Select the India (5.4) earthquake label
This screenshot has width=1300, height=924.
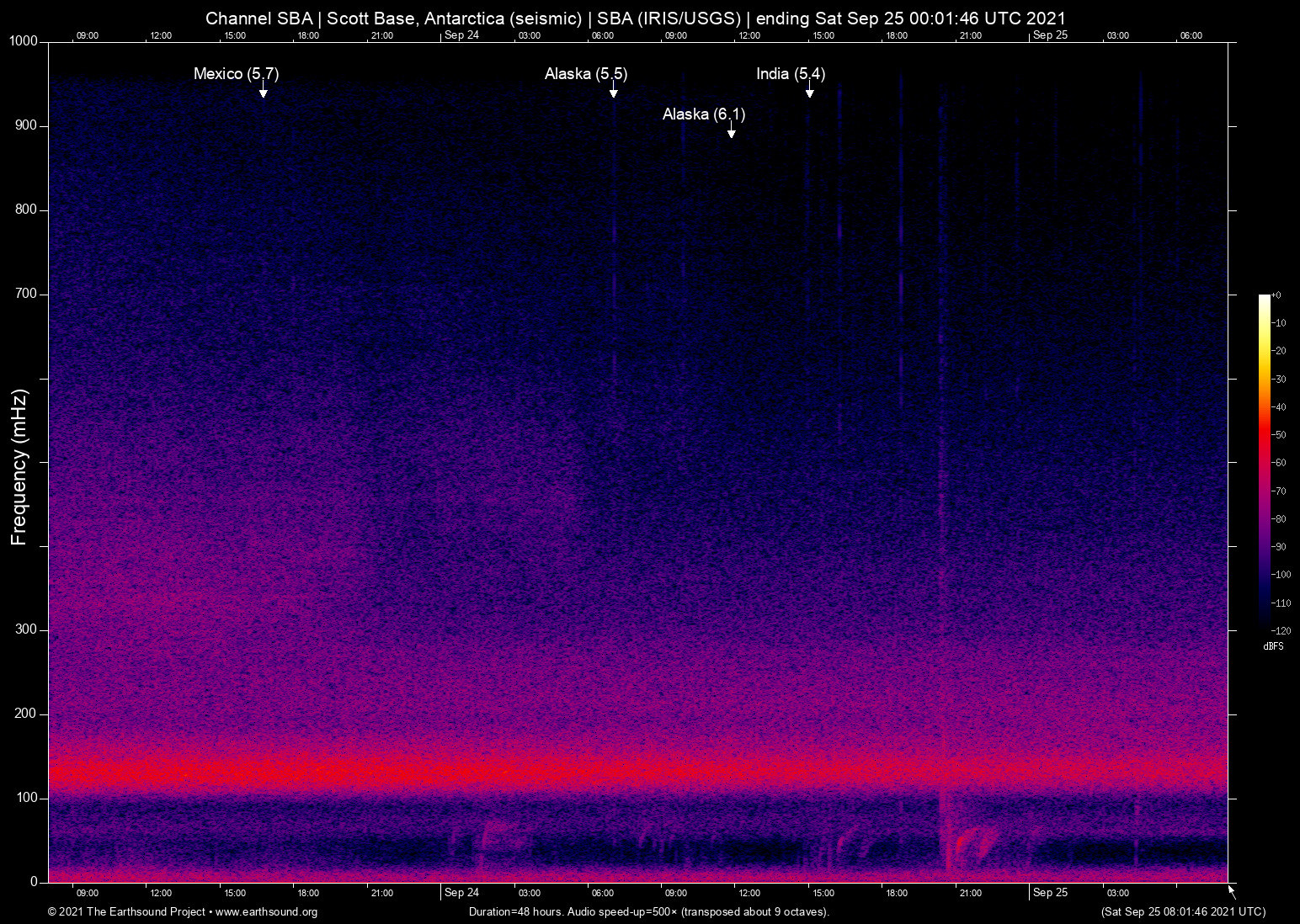pos(791,74)
